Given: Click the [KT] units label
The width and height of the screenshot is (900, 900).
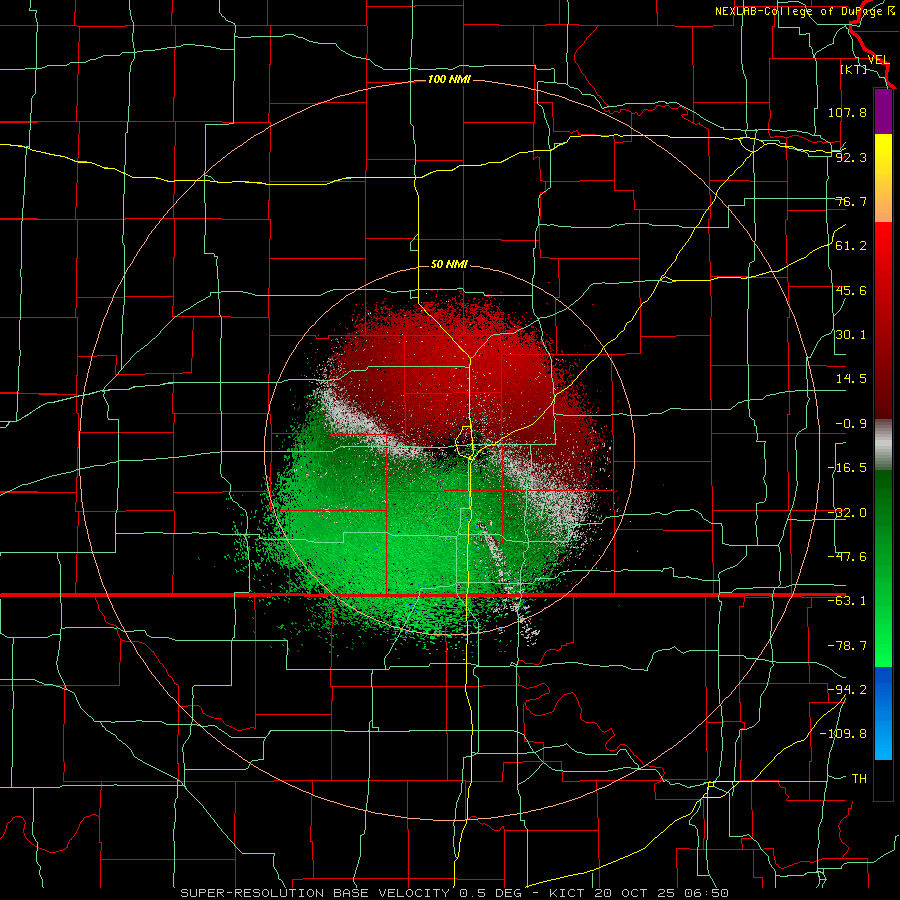Looking at the screenshot, I should [854, 69].
